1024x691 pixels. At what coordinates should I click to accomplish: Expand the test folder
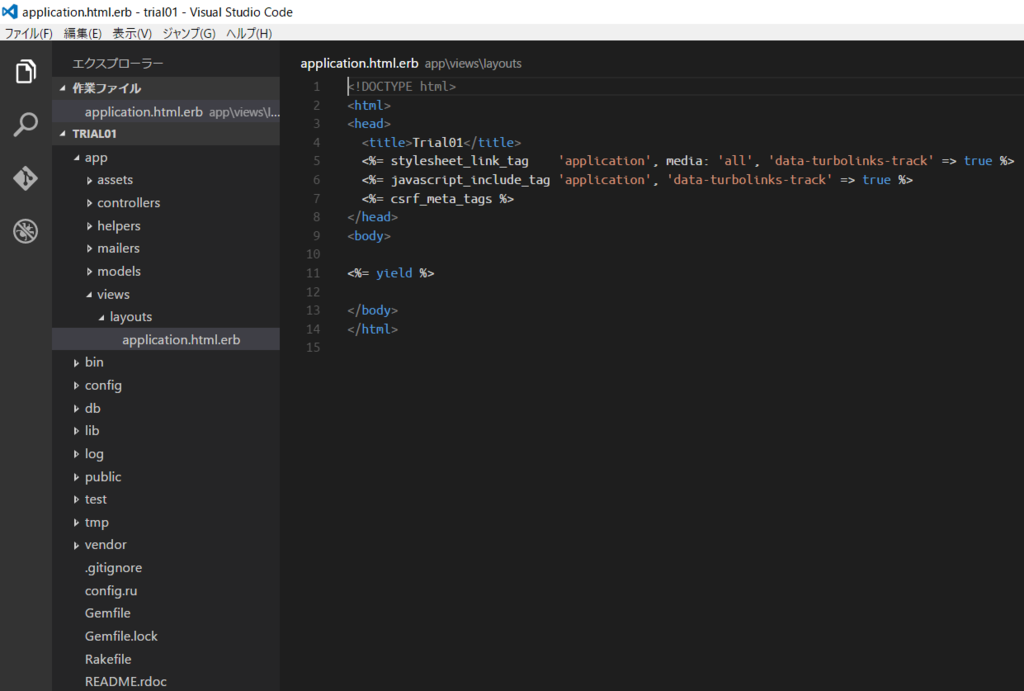click(x=76, y=500)
